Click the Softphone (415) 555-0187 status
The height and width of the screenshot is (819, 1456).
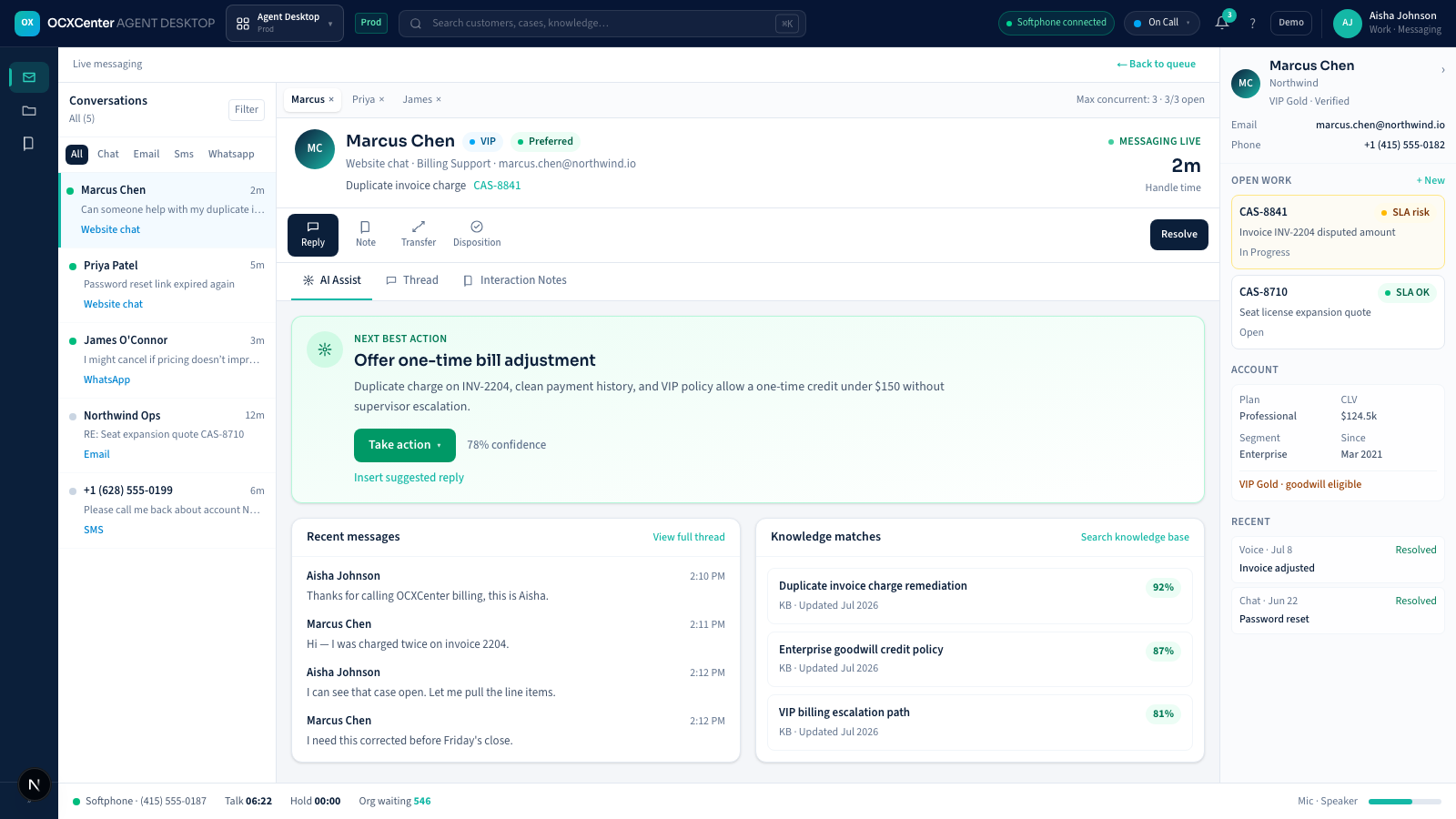tap(139, 802)
